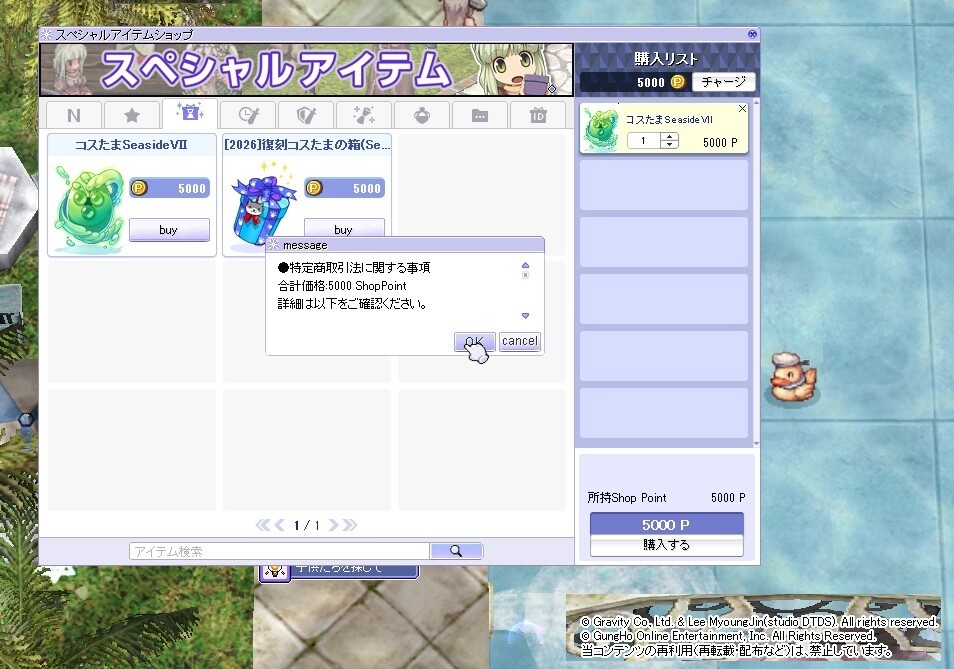Click the 購入する purchase button
The width and height of the screenshot is (954, 669).
(x=667, y=545)
